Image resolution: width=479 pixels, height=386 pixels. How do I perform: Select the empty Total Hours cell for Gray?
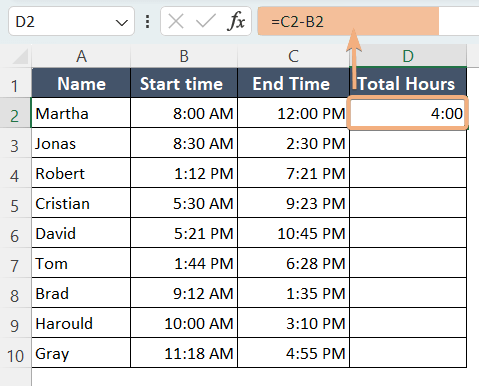(408, 353)
